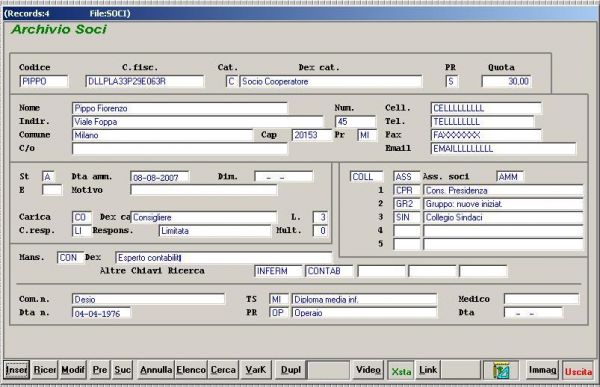The height and width of the screenshot is (387, 600).
Task: Click the L. field with value 3
Action: point(320,217)
